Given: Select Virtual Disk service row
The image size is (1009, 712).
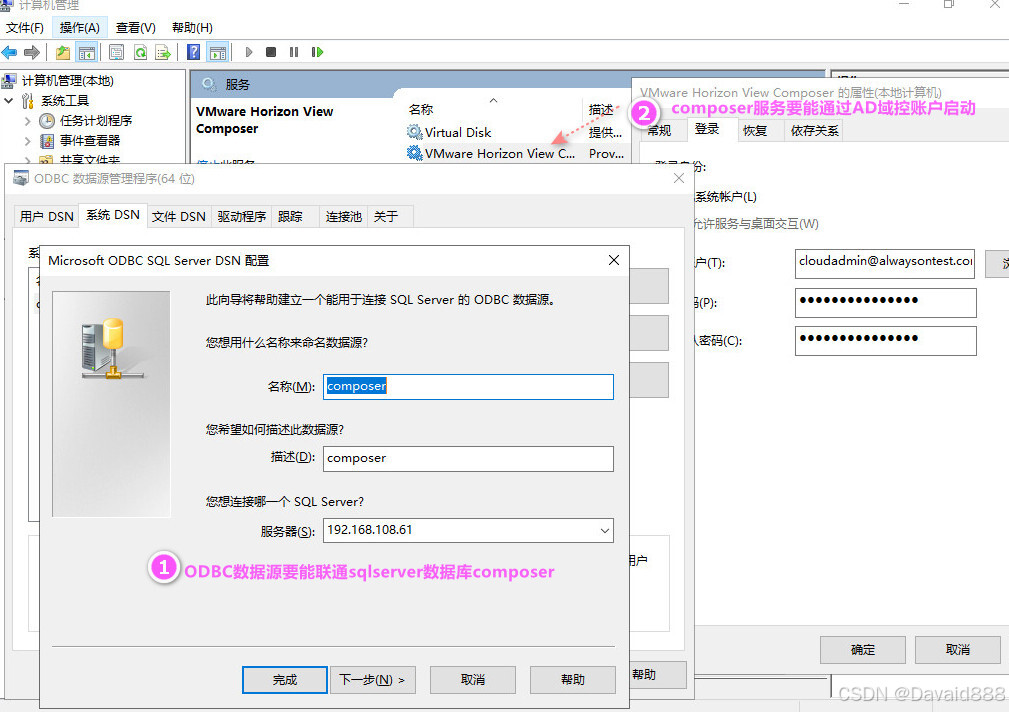Looking at the screenshot, I should pyautogui.click(x=517, y=132).
